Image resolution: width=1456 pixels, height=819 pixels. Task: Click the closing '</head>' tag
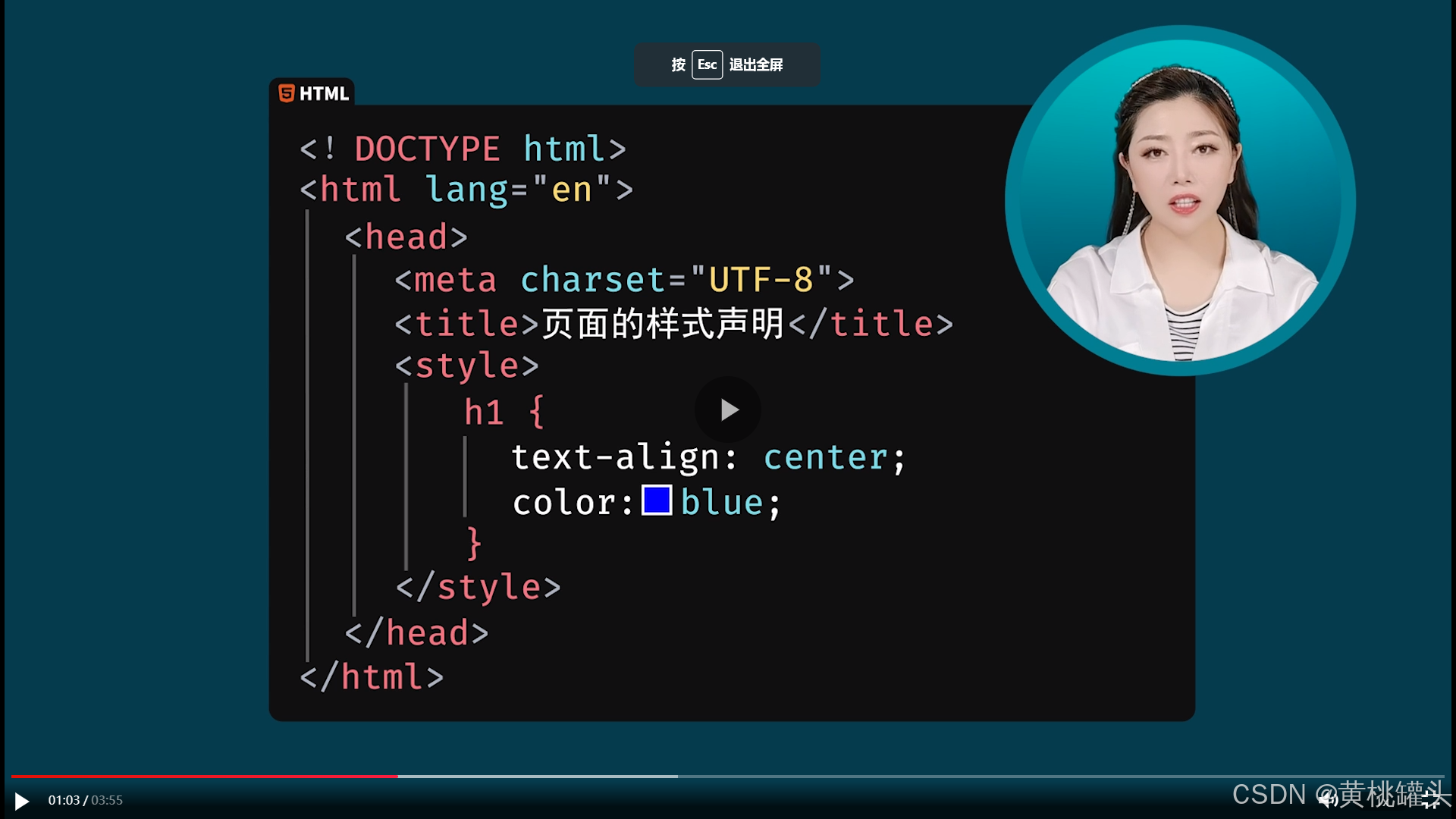(x=417, y=633)
